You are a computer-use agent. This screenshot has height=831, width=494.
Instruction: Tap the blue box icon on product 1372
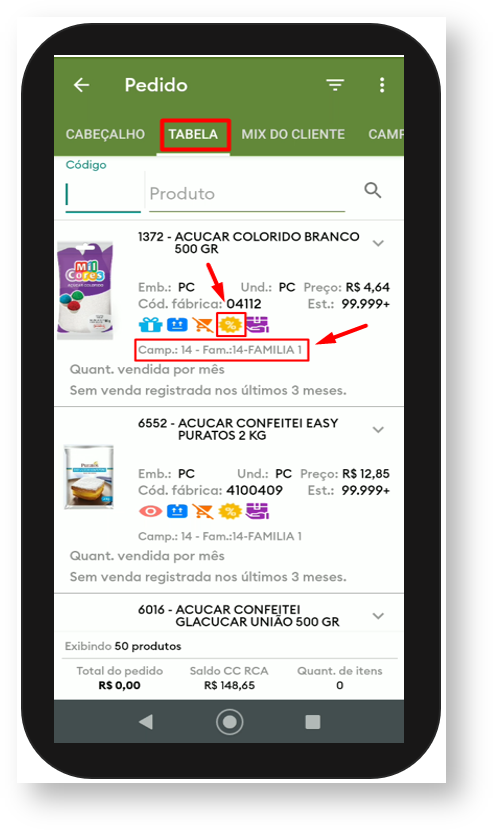coord(177,324)
